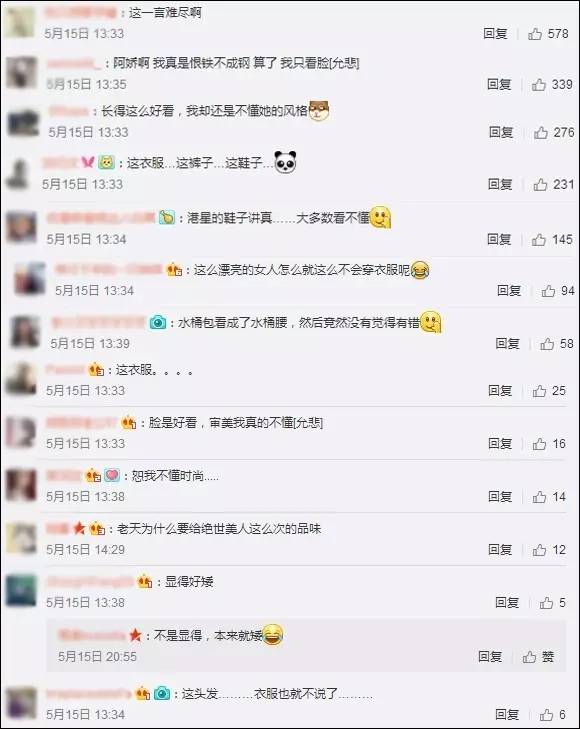Like the 水桶包 comment with 58 likes

click(556, 344)
